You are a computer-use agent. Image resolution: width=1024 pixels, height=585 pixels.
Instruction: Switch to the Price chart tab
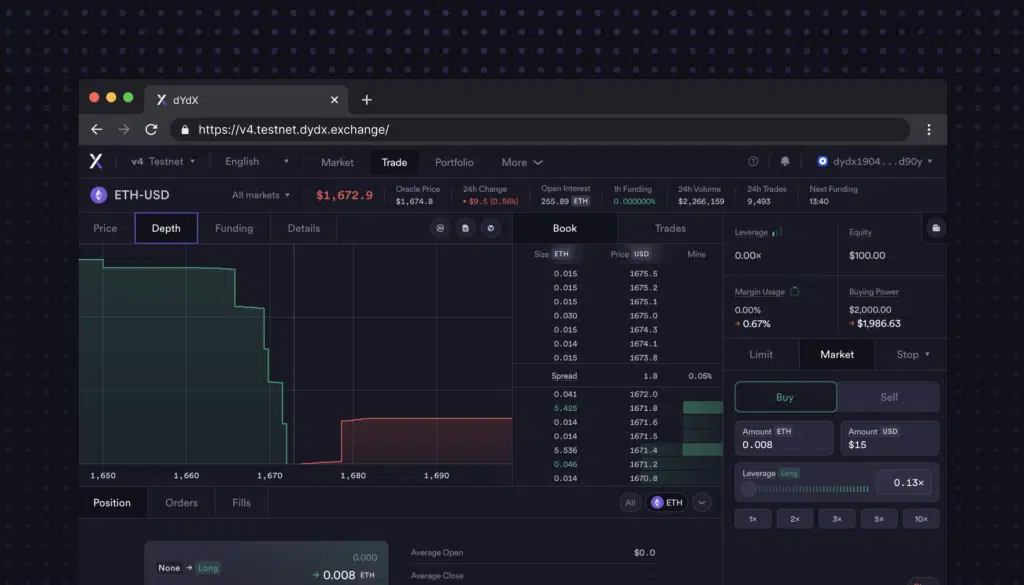tap(105, 228)
